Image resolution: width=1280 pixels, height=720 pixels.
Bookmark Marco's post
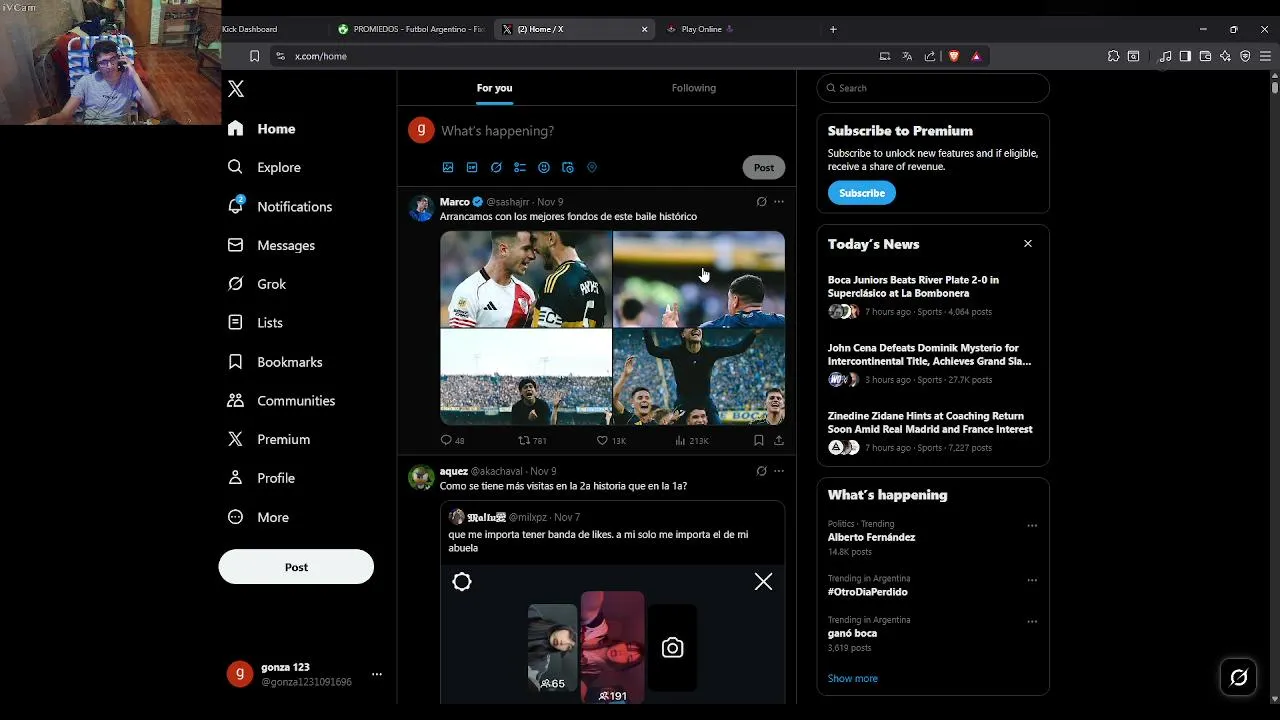pos(759,440)
